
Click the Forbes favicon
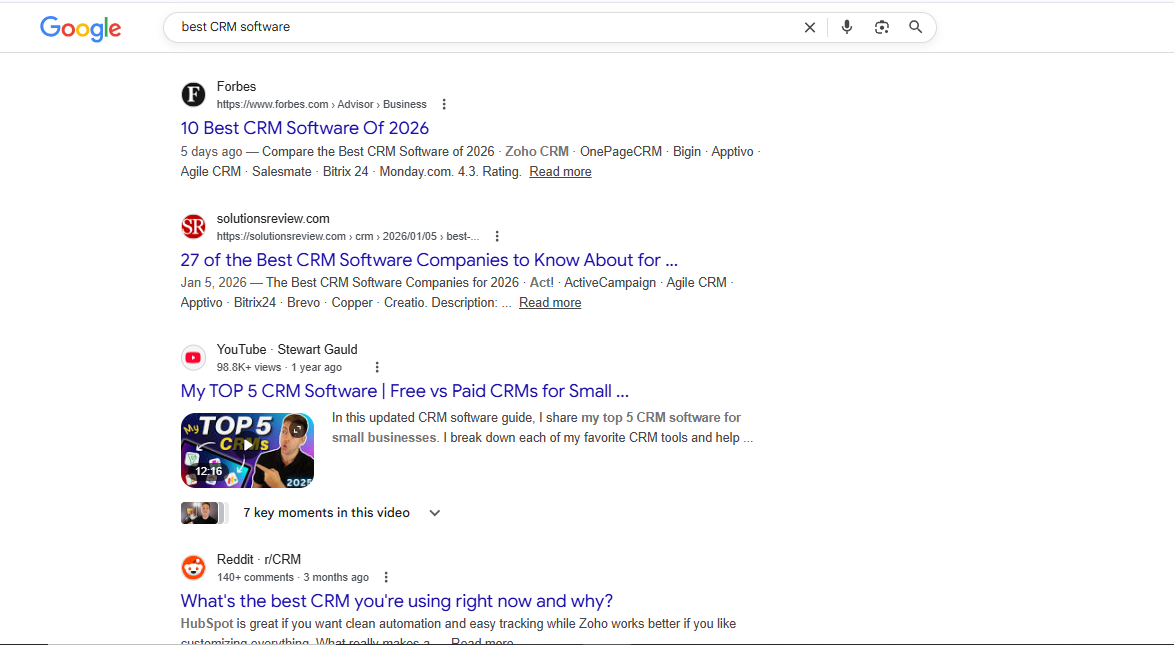193,94
